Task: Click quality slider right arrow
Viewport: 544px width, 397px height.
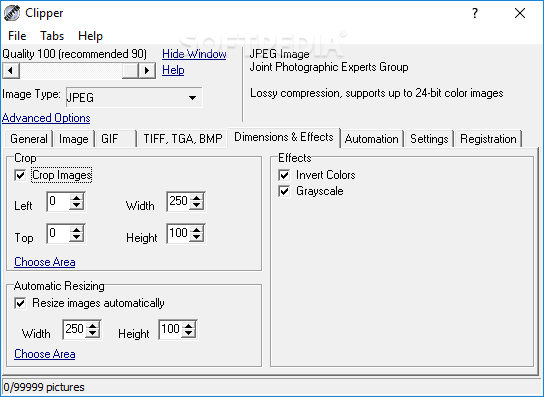Action: pyautogui.click(x=147, y=70)
